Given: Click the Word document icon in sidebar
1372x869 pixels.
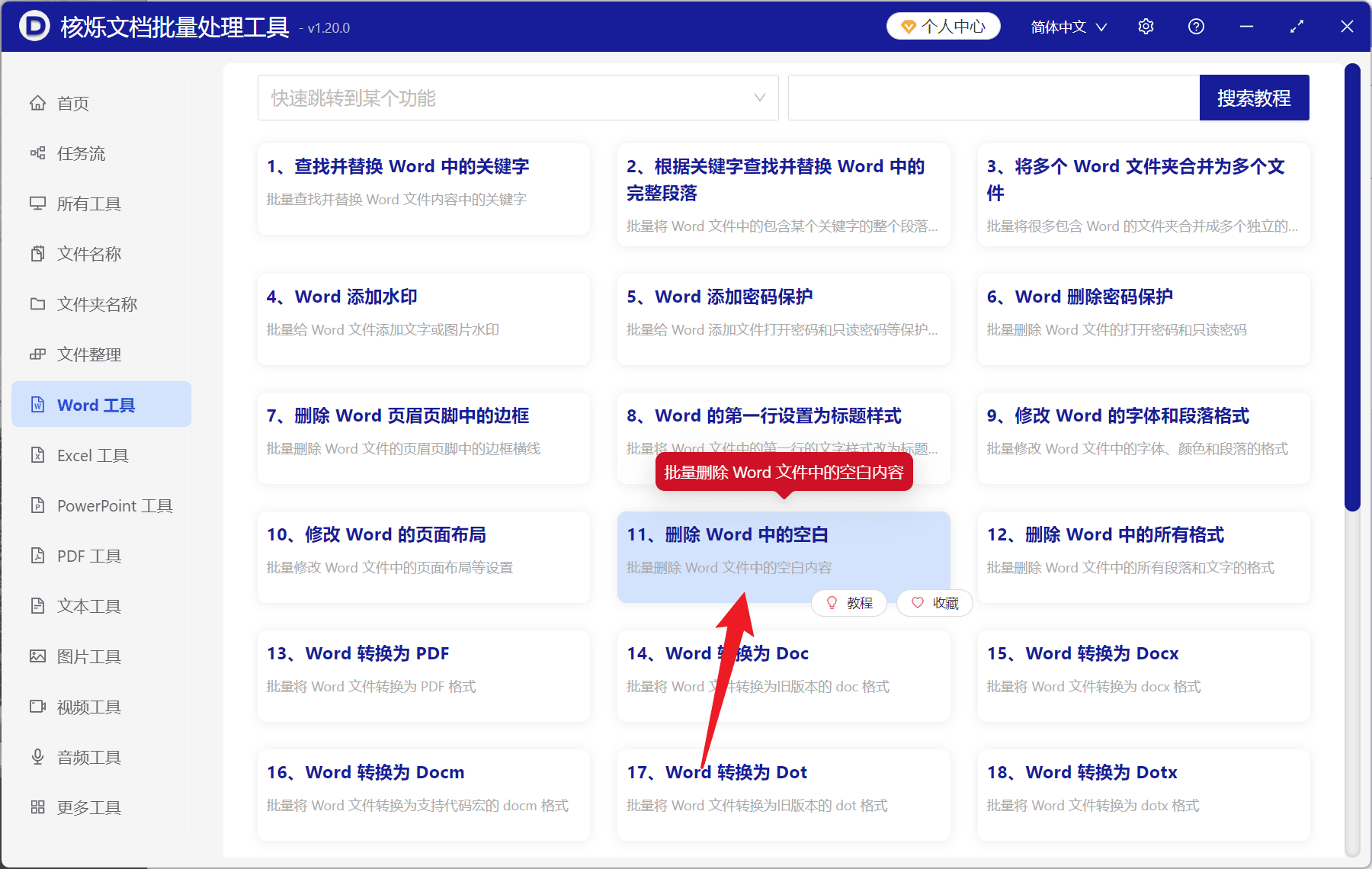Looking at the screenshot, I should pyautogui.click(x=37, y=405).
